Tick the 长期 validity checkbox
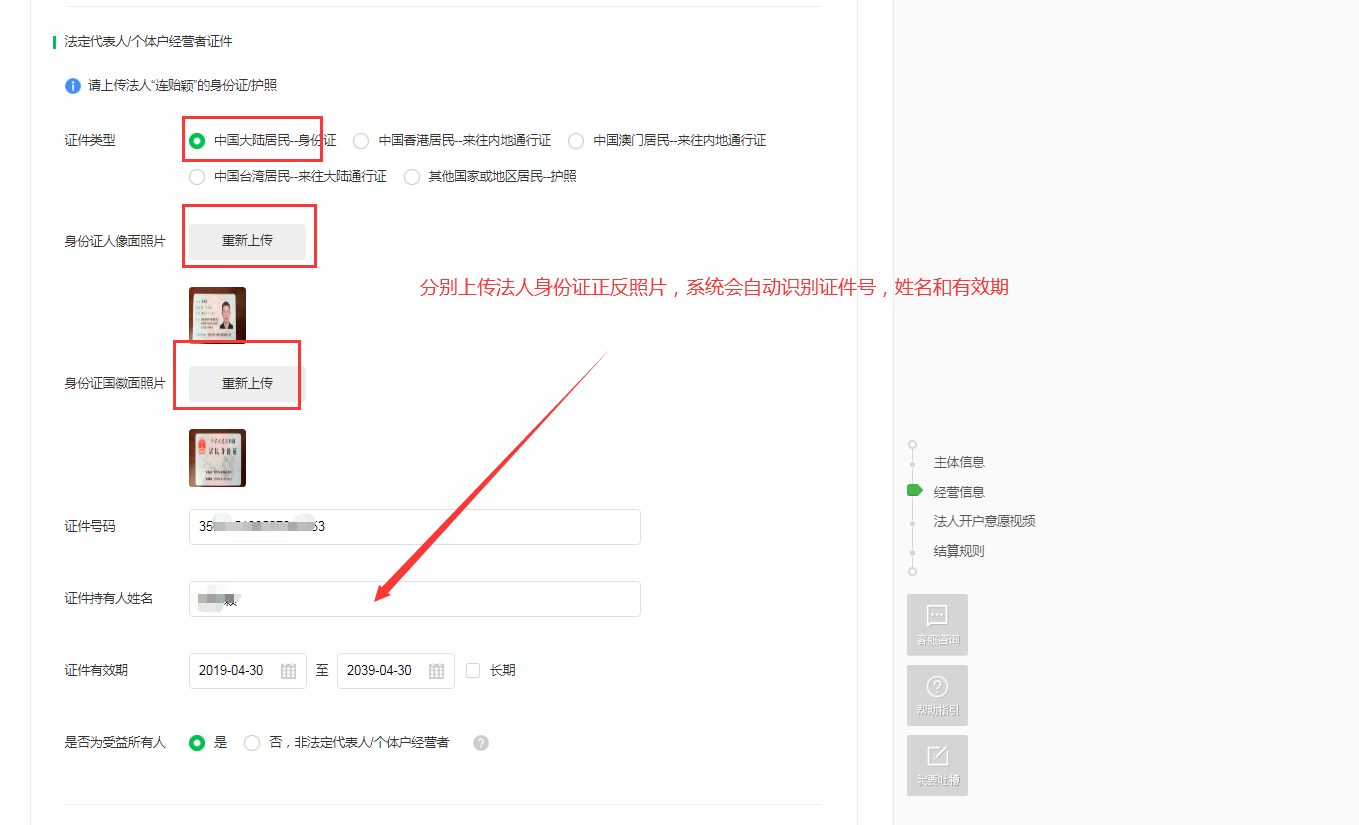1359x825 pixels. pos(473,671)
